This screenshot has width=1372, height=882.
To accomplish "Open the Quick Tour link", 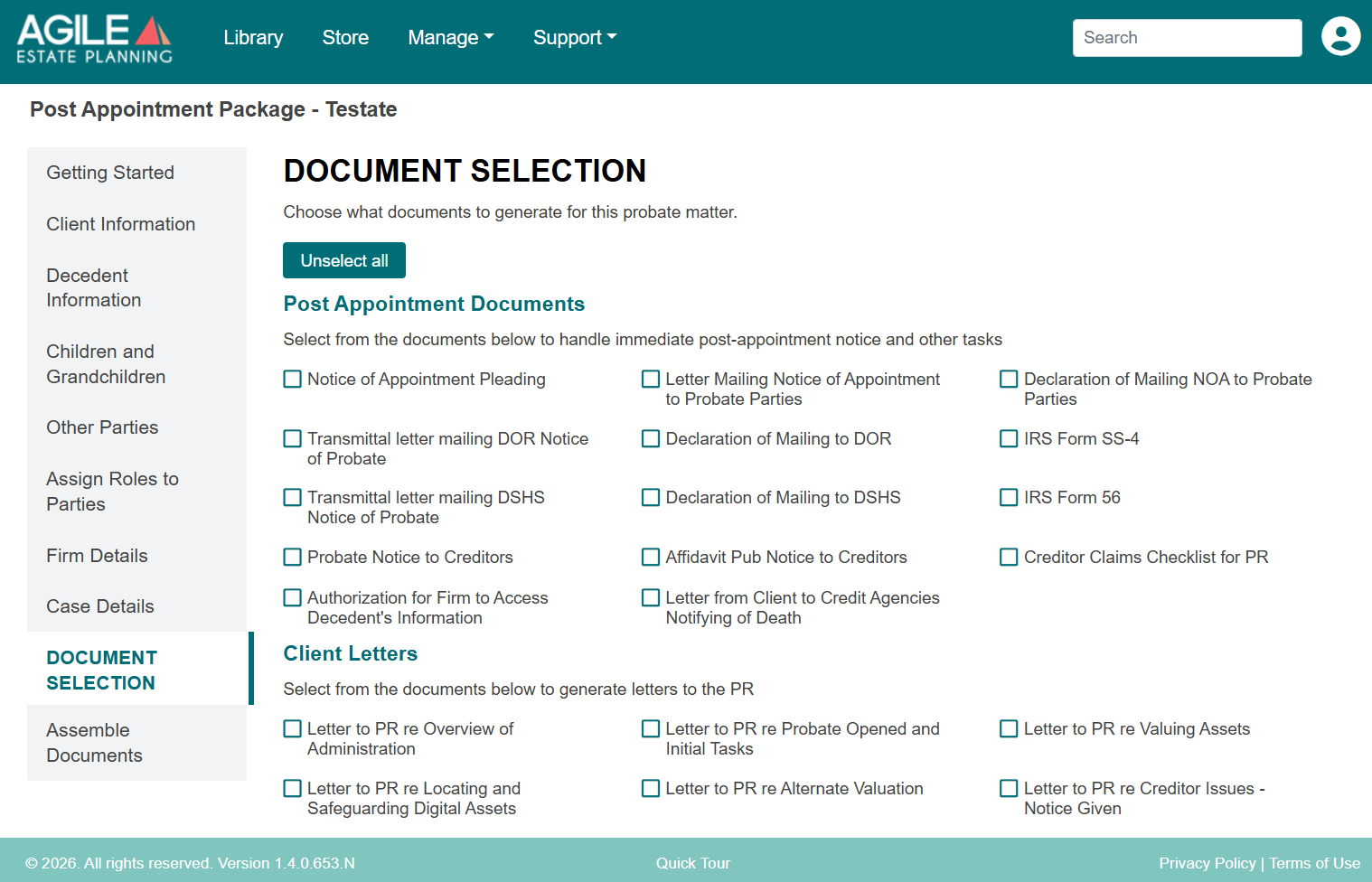I will [x=693, y=863].
